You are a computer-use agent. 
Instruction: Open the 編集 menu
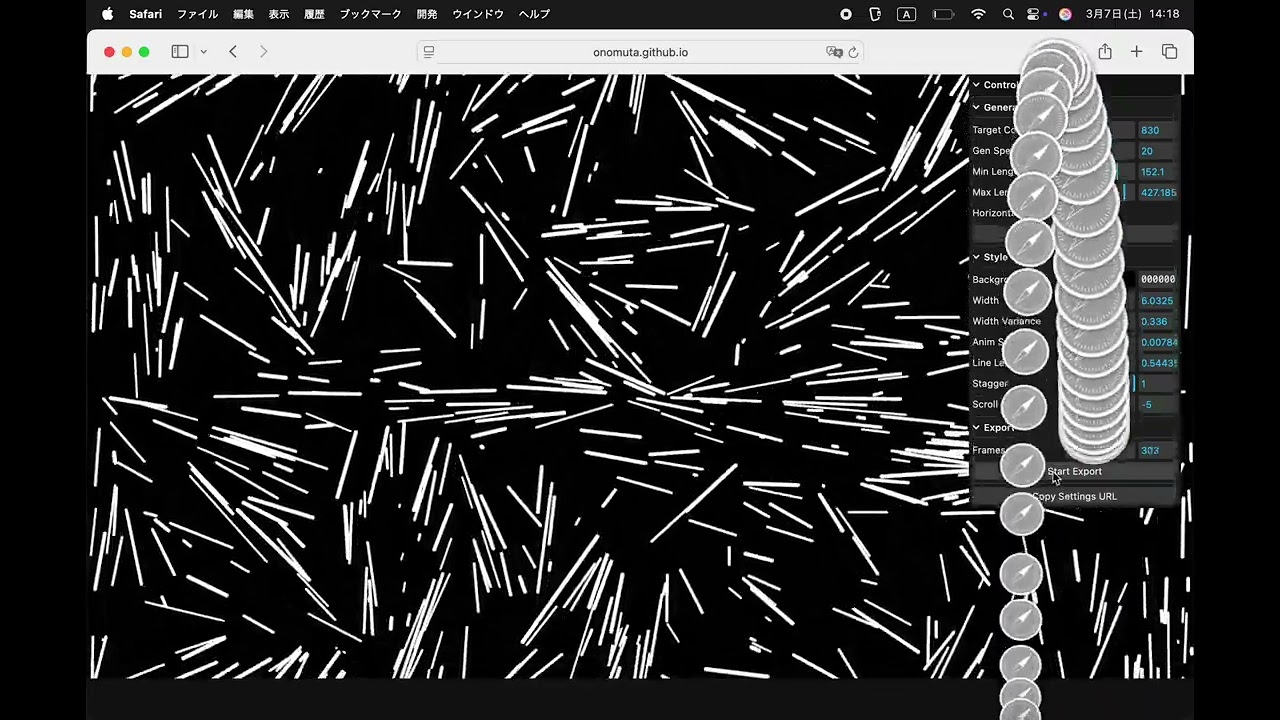[243, 14]
